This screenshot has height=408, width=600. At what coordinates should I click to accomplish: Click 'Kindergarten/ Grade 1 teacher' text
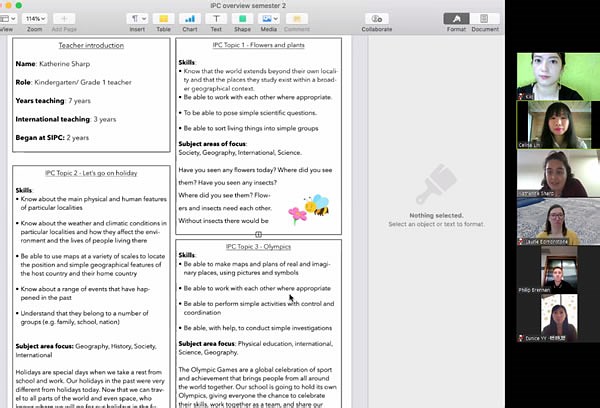tap(83, 82)
